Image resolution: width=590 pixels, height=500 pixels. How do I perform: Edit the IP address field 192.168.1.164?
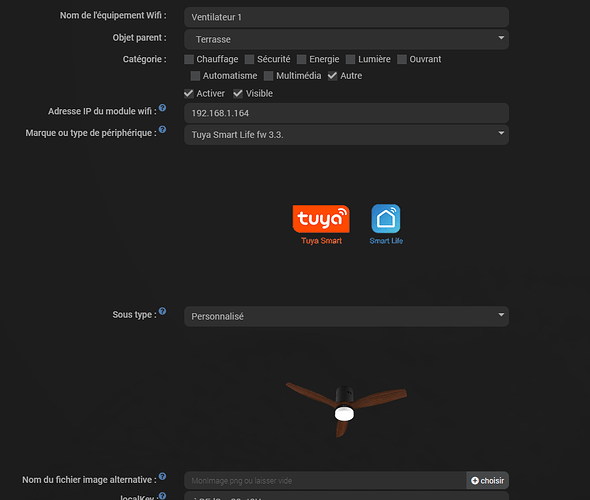click(x=347, y=113)
